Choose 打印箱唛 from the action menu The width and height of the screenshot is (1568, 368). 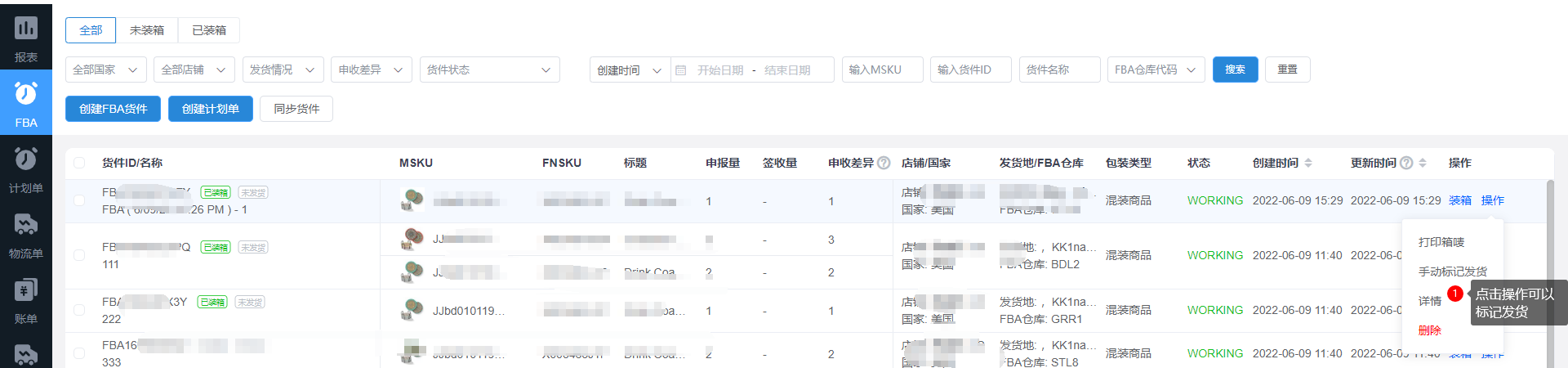tap(1441, 242)
